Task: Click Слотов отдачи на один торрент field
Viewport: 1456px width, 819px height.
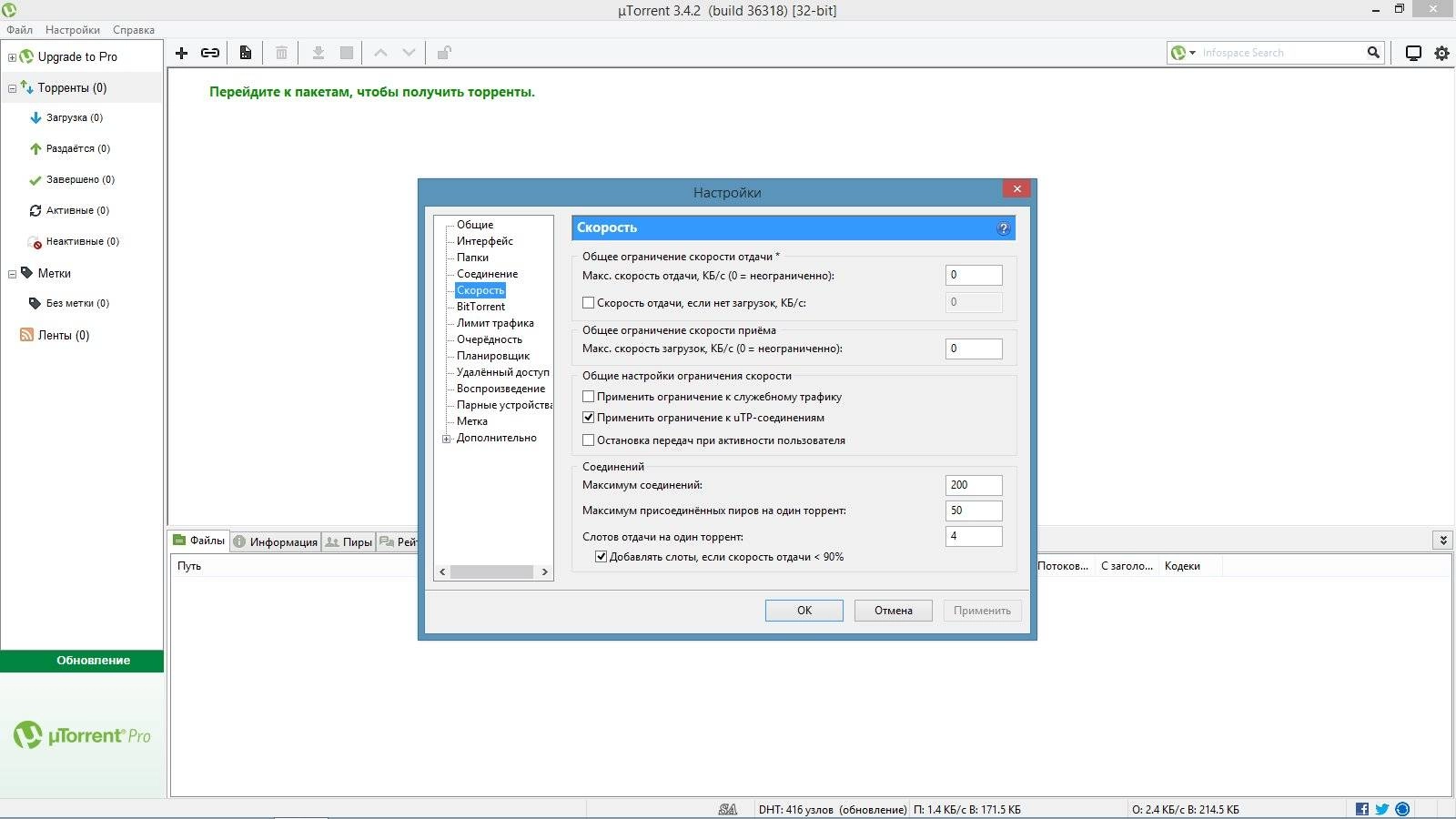Action: tap(974, 536)
